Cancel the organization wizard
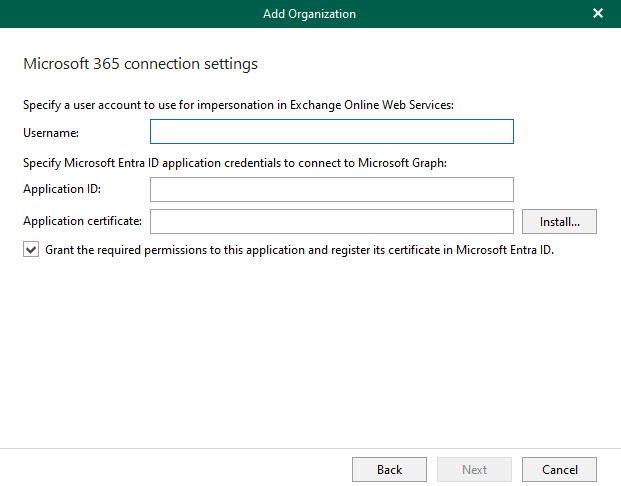621x486 pixels. point(559,469)
